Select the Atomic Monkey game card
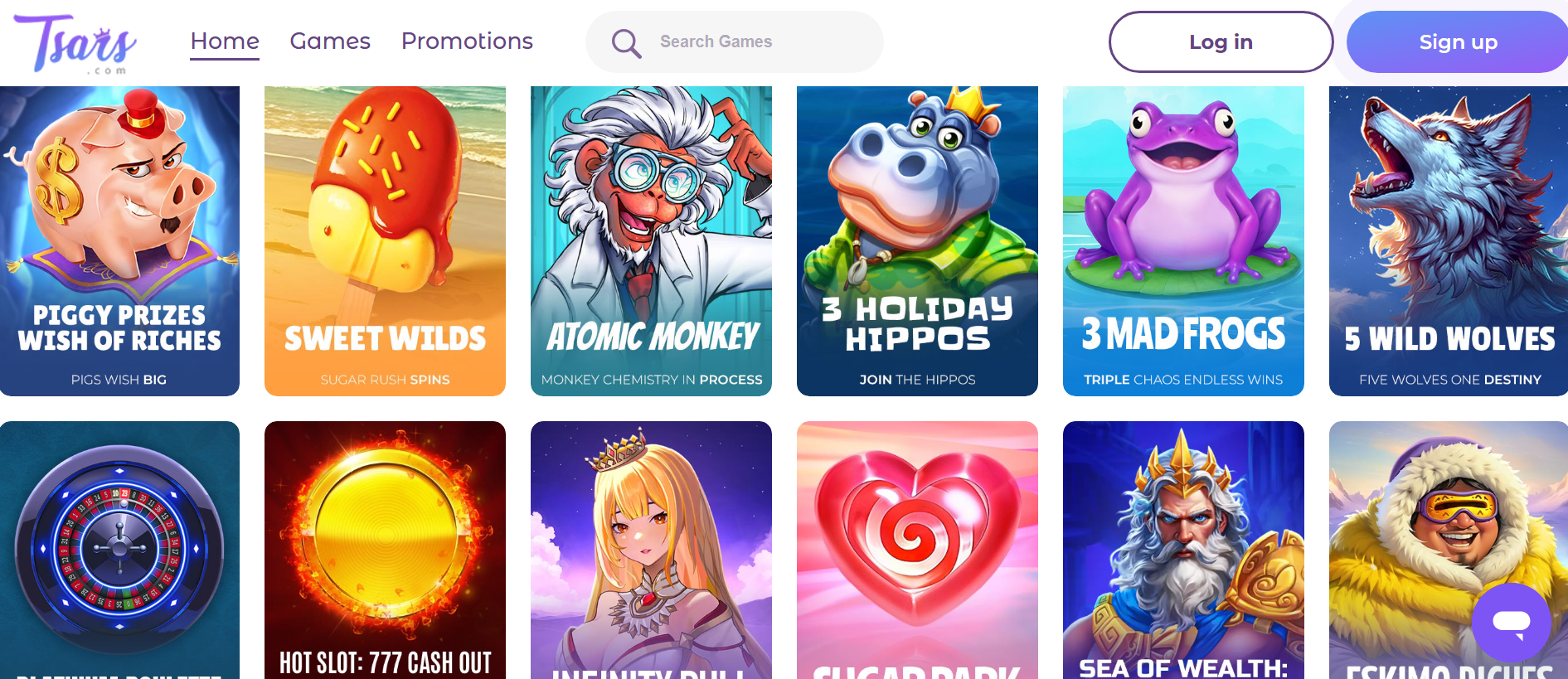 [x=651, y=240]
